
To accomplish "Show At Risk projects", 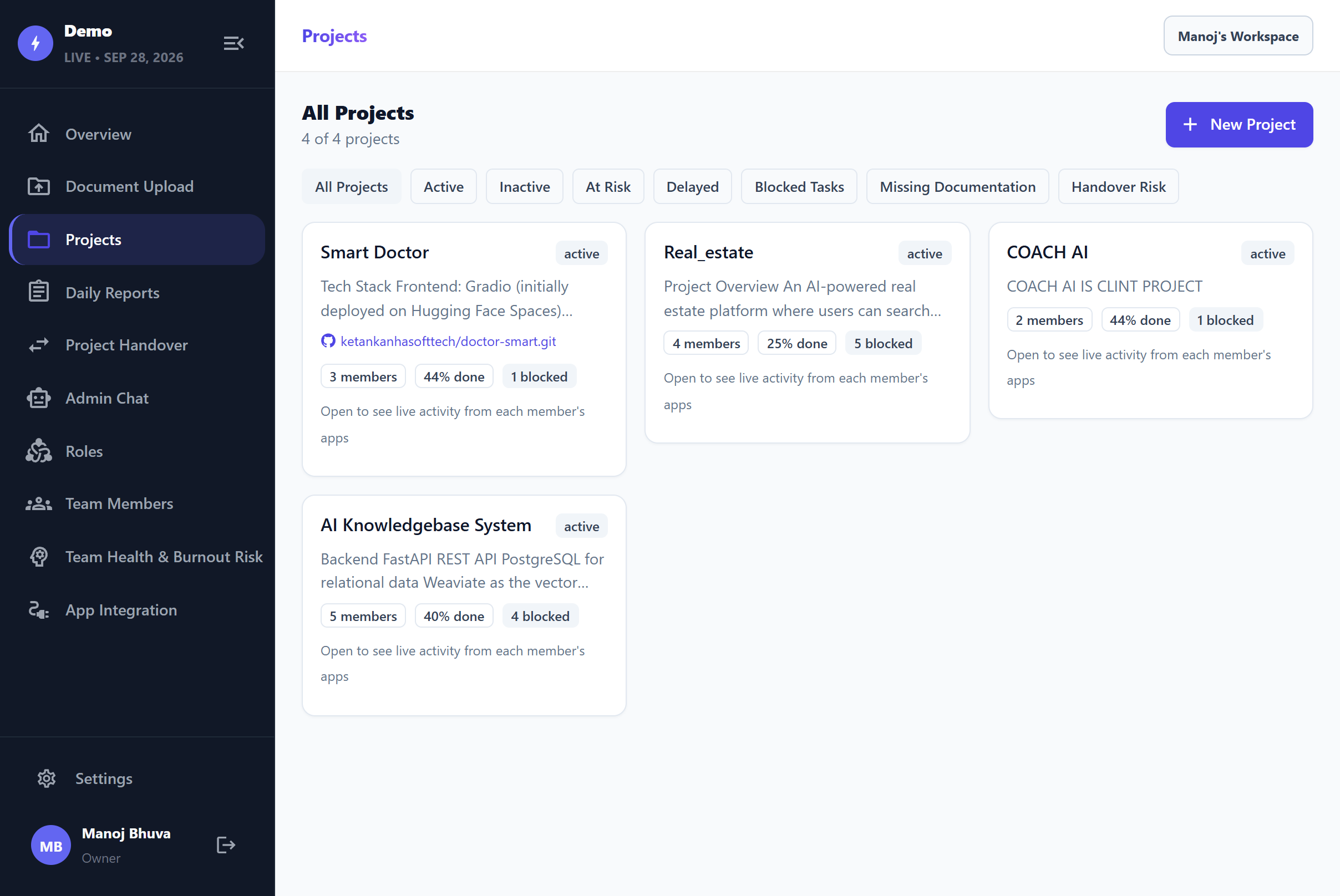I will tap(608, 186).
